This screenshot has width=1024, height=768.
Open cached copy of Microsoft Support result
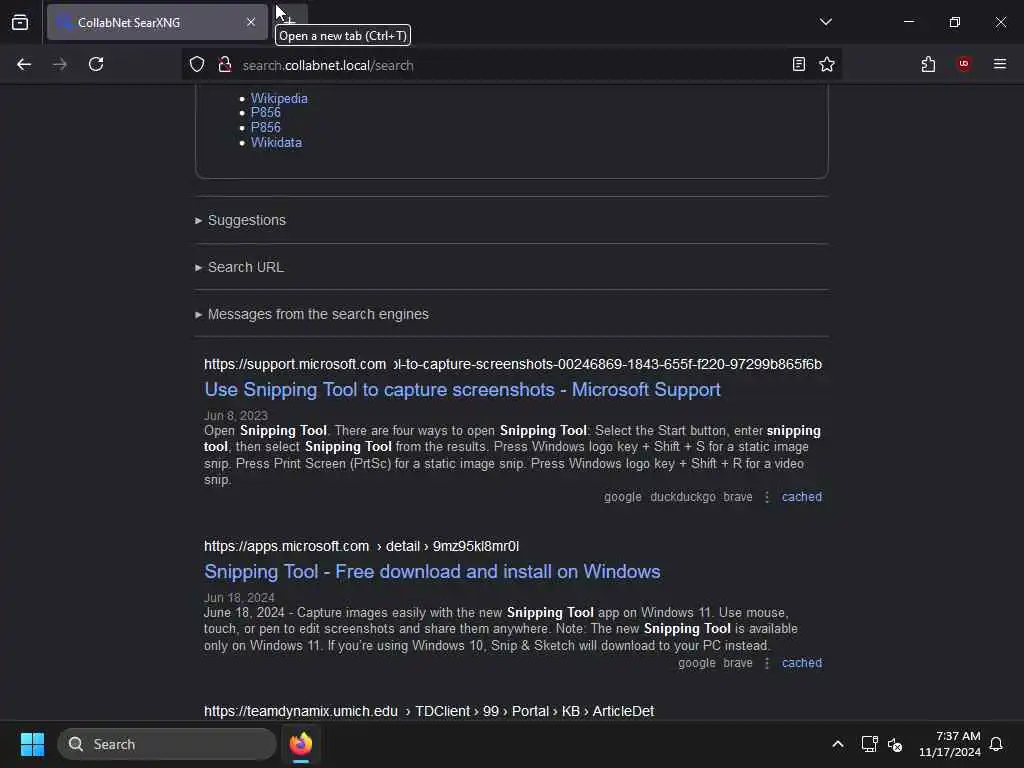point(802,497)
